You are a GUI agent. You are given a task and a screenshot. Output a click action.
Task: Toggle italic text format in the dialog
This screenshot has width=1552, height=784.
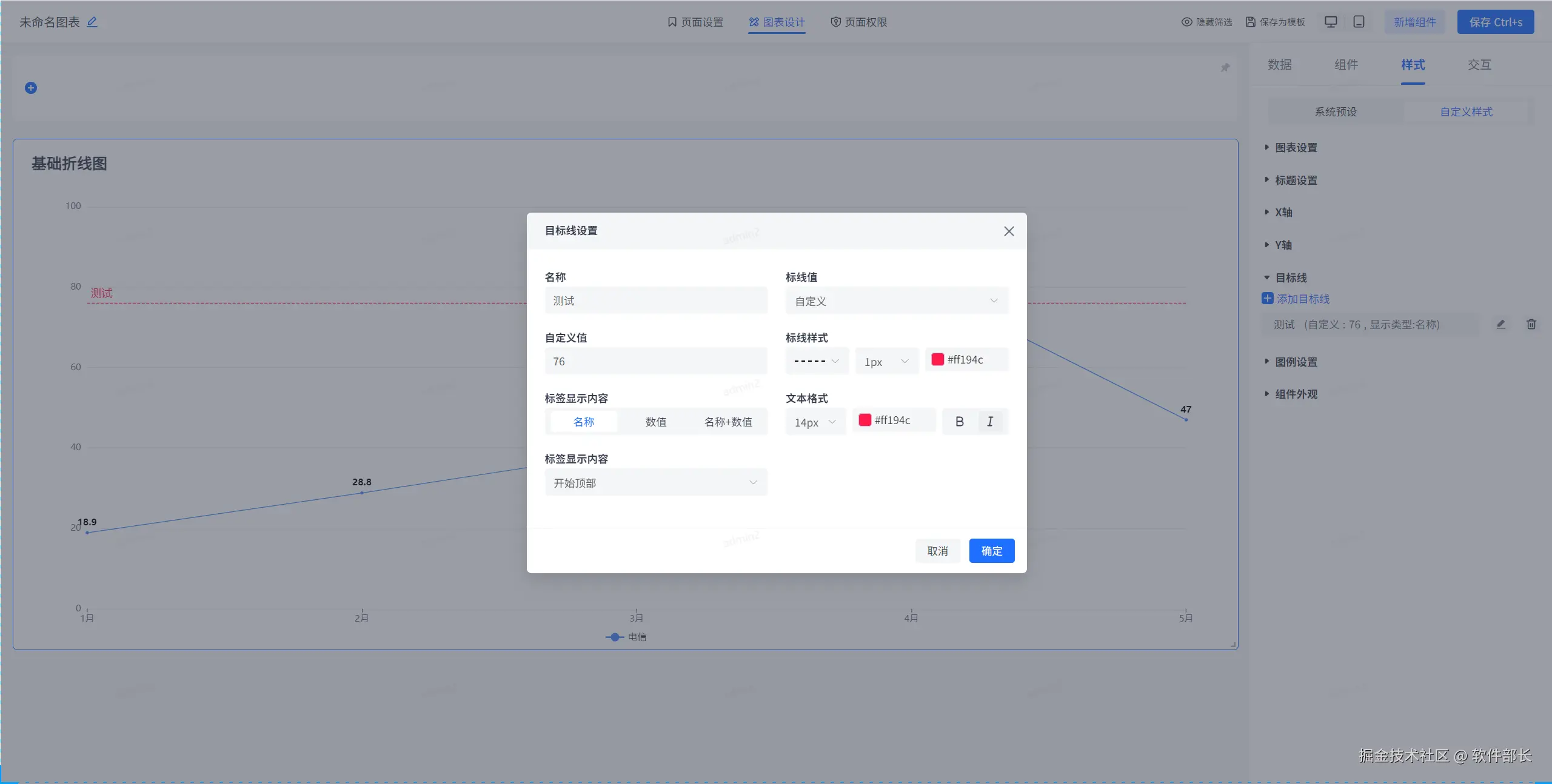pos(990,422)
